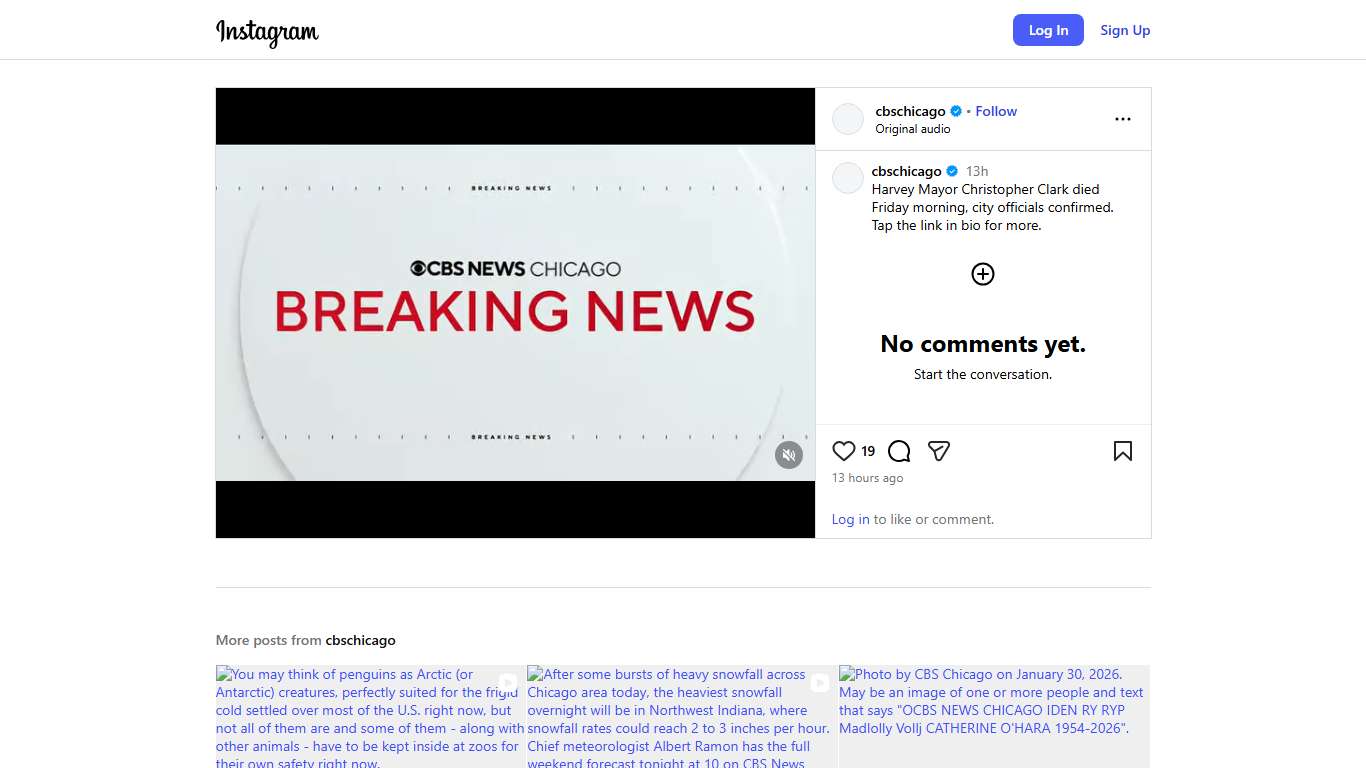Save post with bookmark icon
Screen dimensions: 1366x768
click(x=1122, y=451)
